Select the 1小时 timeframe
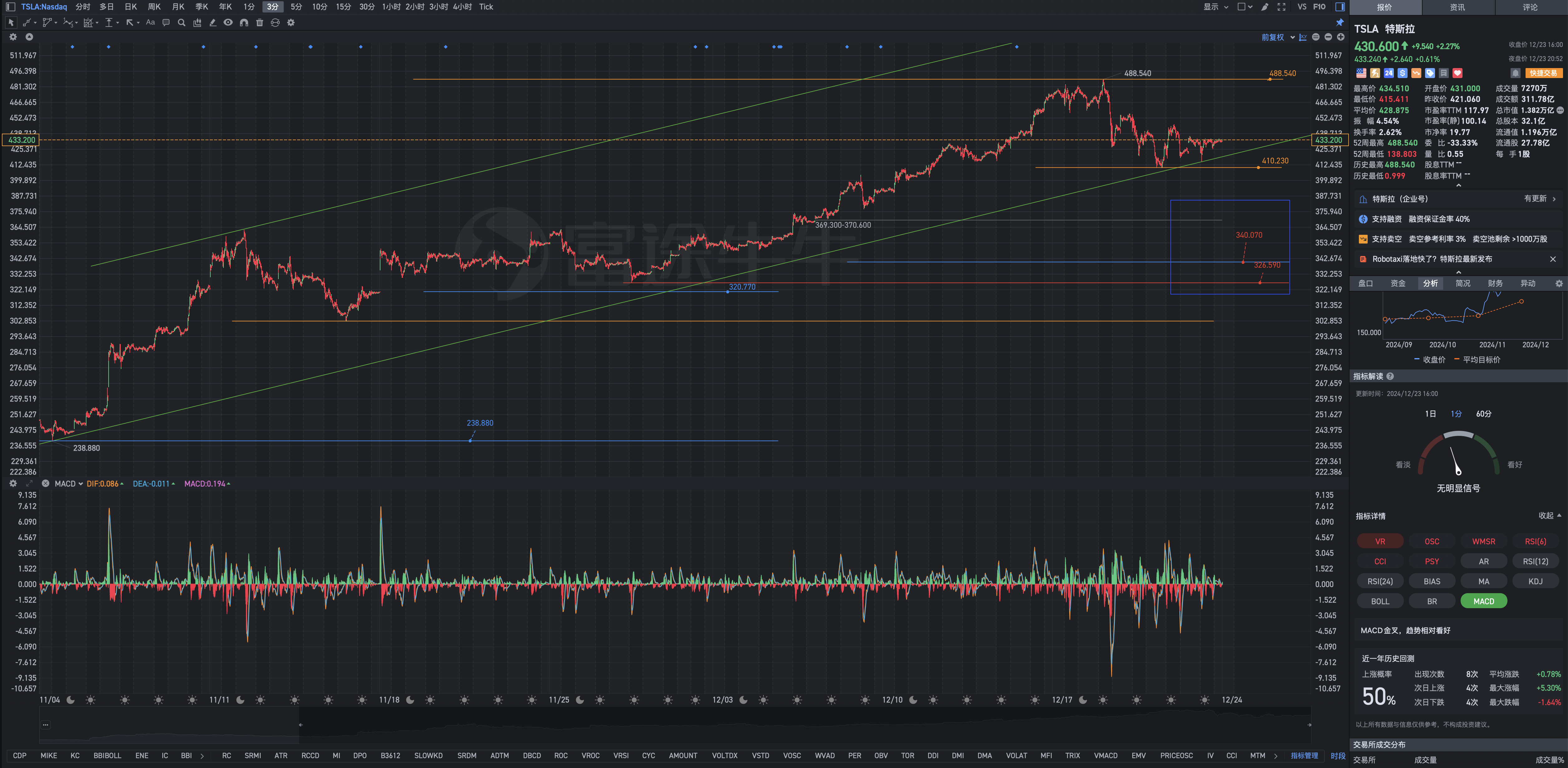The image size is (1568, 768). click(391, 7)
